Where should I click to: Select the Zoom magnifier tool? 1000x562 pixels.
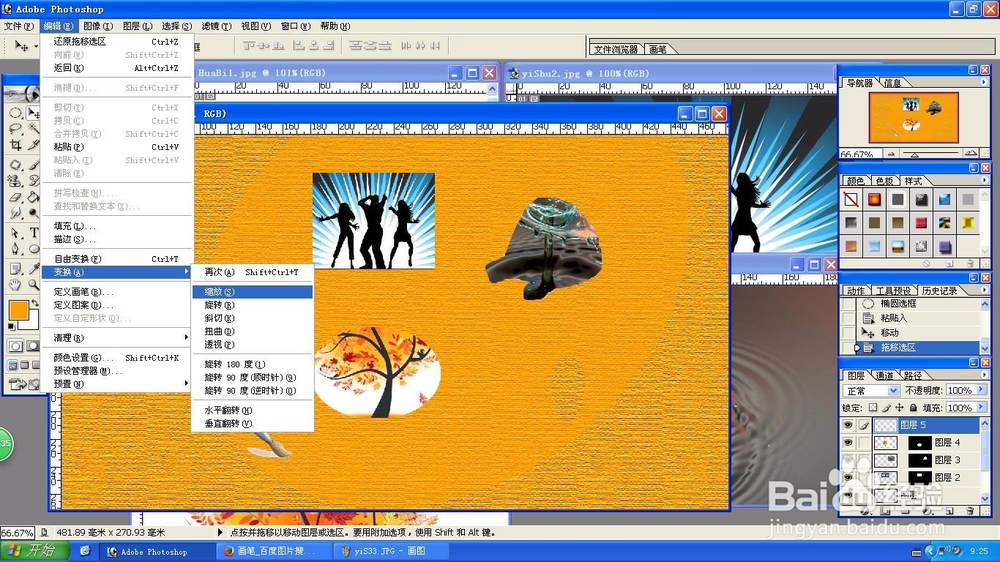[33, 285]
